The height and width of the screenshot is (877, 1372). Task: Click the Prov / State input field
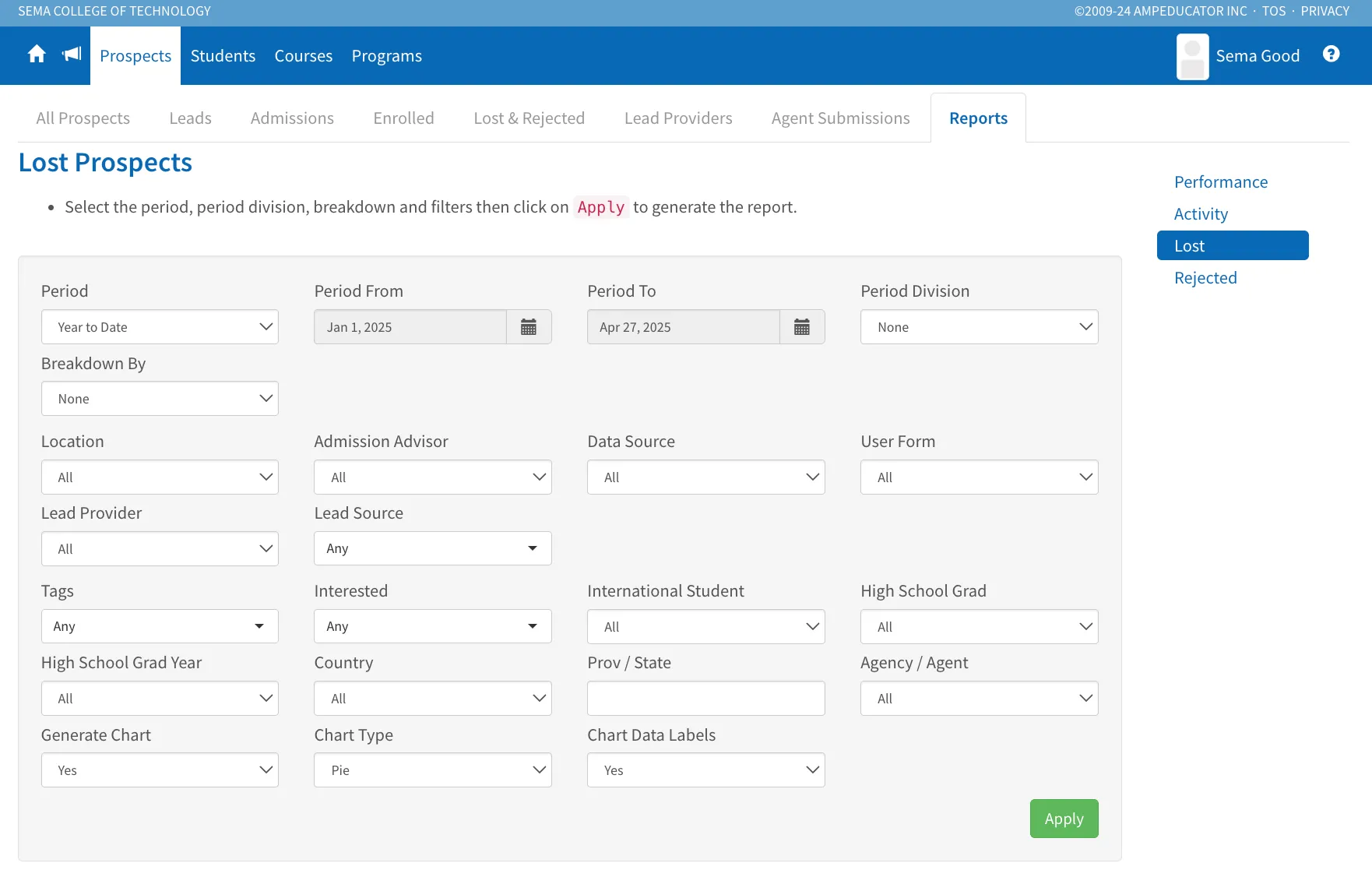706,699
